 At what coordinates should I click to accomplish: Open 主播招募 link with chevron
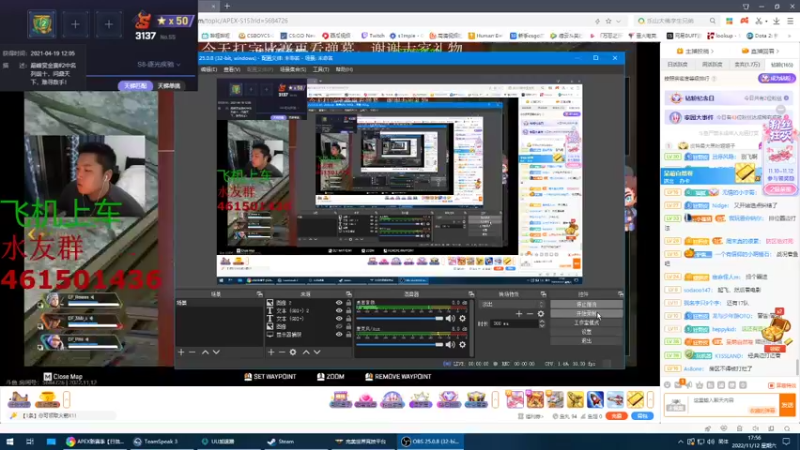coord(695,51)
